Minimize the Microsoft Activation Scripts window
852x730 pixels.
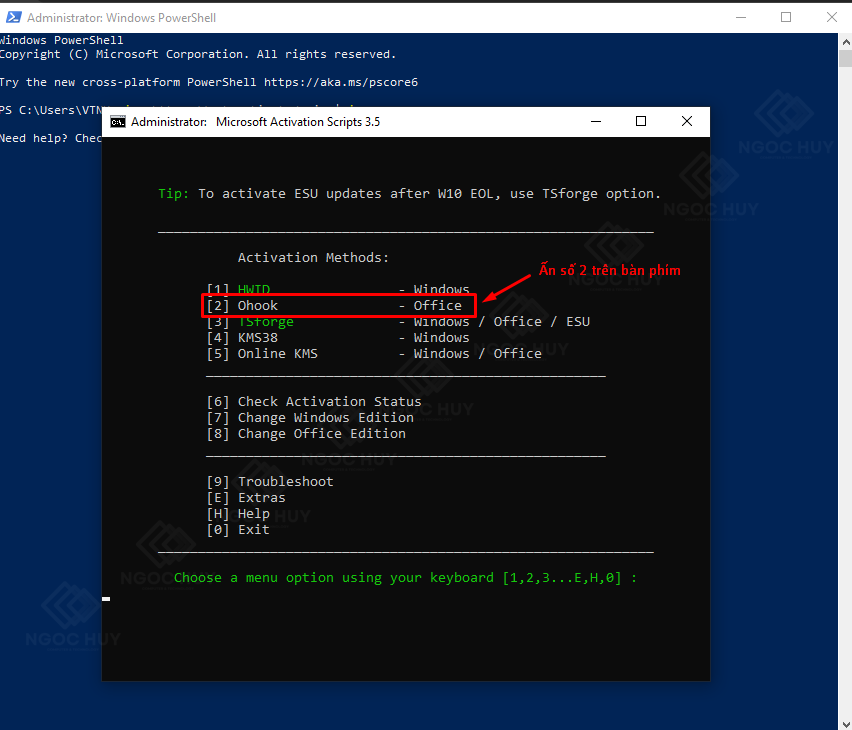(596, 121)
